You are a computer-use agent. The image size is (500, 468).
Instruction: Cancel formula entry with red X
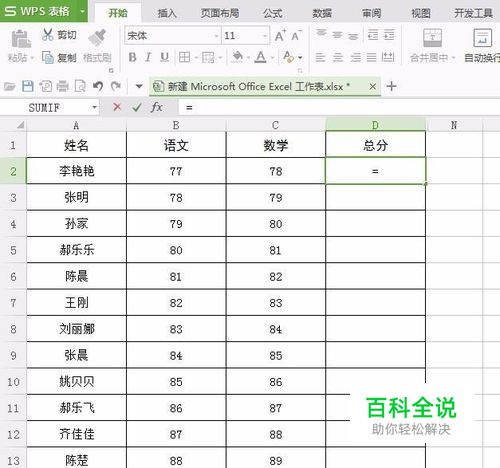[117, 107]
